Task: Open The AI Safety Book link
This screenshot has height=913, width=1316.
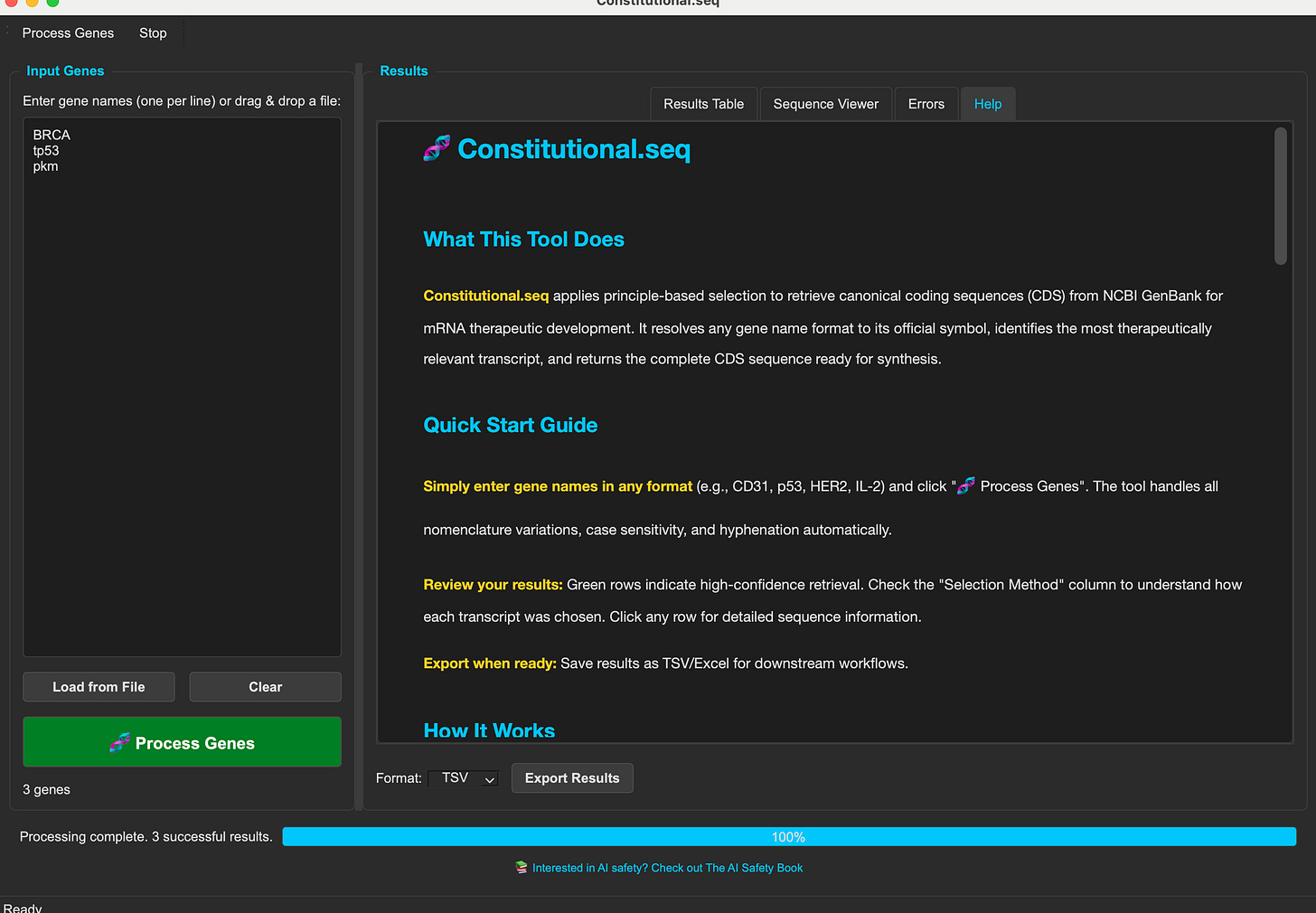Action: [x=667, y=868]
